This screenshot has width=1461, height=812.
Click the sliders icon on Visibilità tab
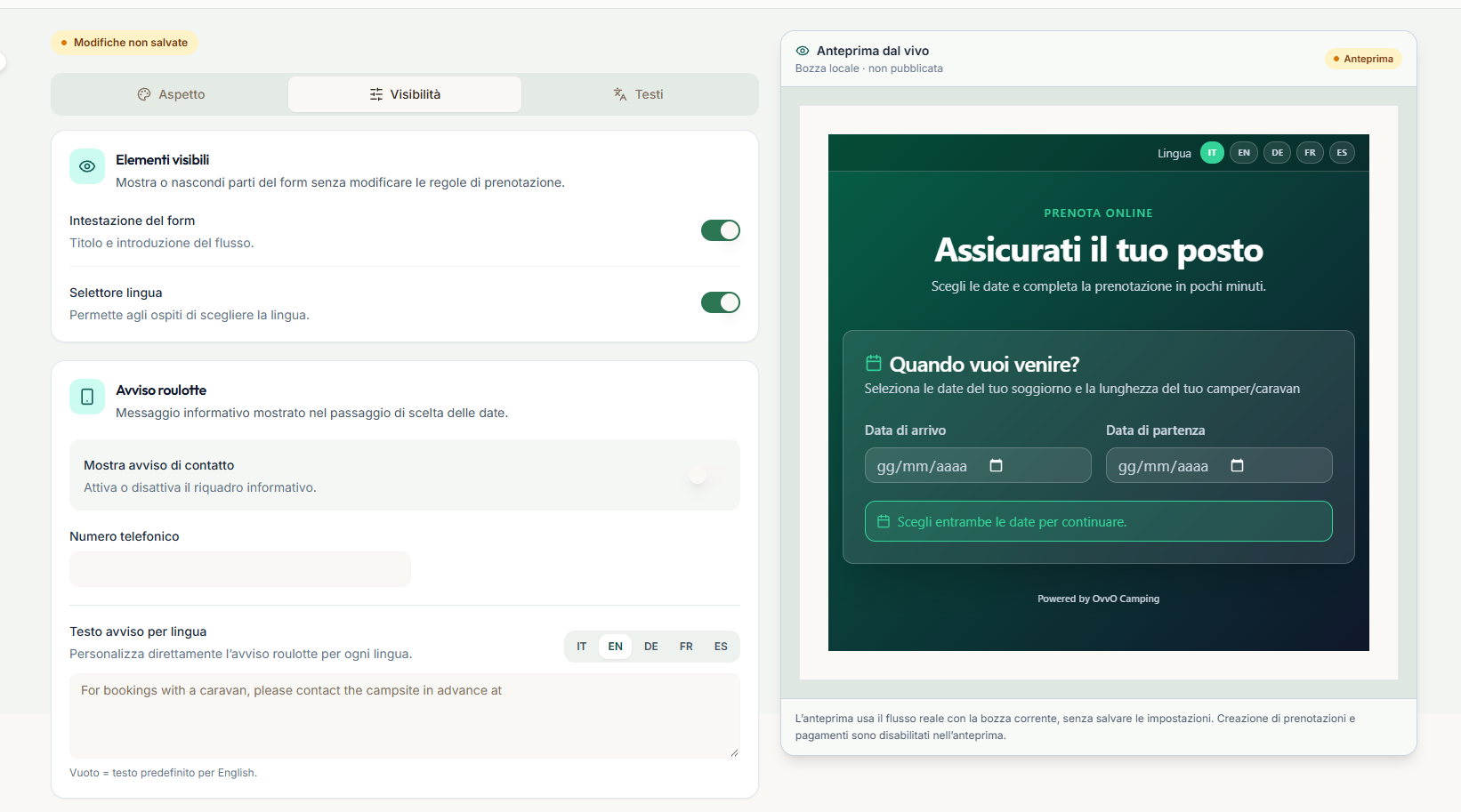[376, 94]
